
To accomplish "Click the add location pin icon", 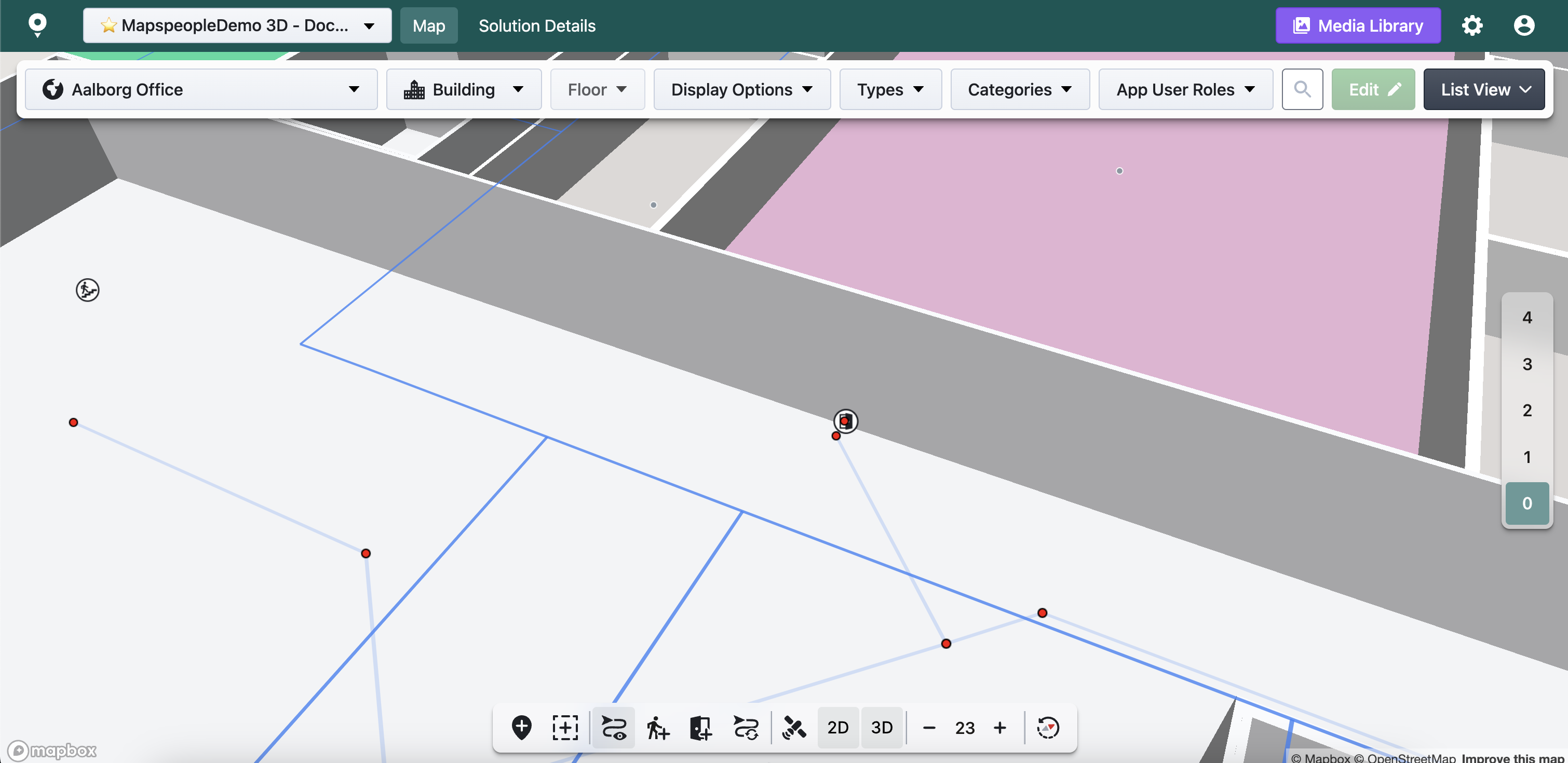I will tap(521, 727).
